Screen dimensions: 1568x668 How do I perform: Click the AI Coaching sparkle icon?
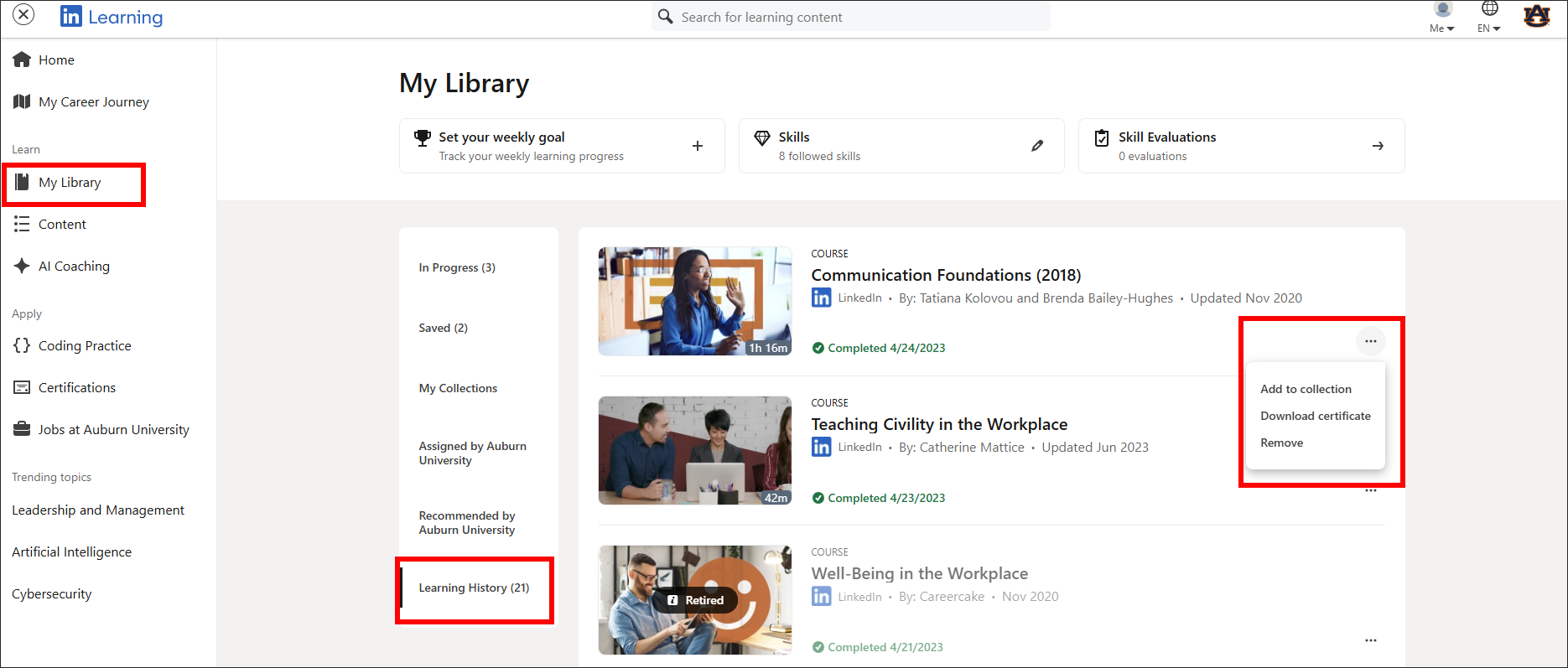coord(22,266)
